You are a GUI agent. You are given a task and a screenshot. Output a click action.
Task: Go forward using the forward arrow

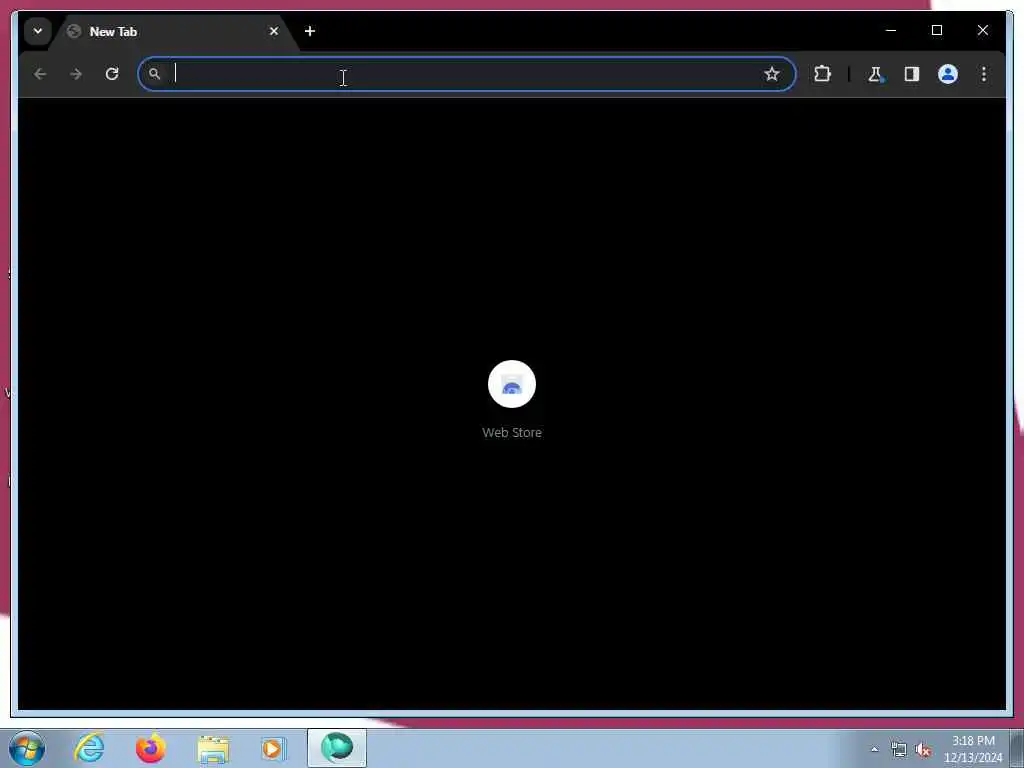[76, 74]
